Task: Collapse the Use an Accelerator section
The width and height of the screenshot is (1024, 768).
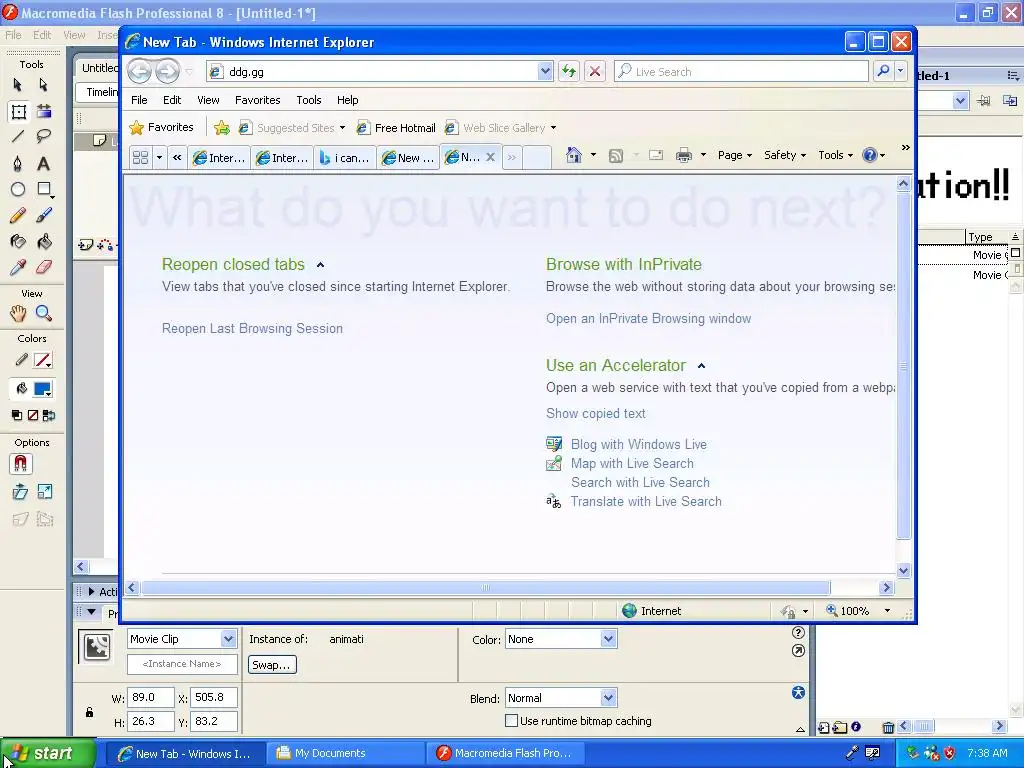Action: pyautogui.click(x=701, y=366)
